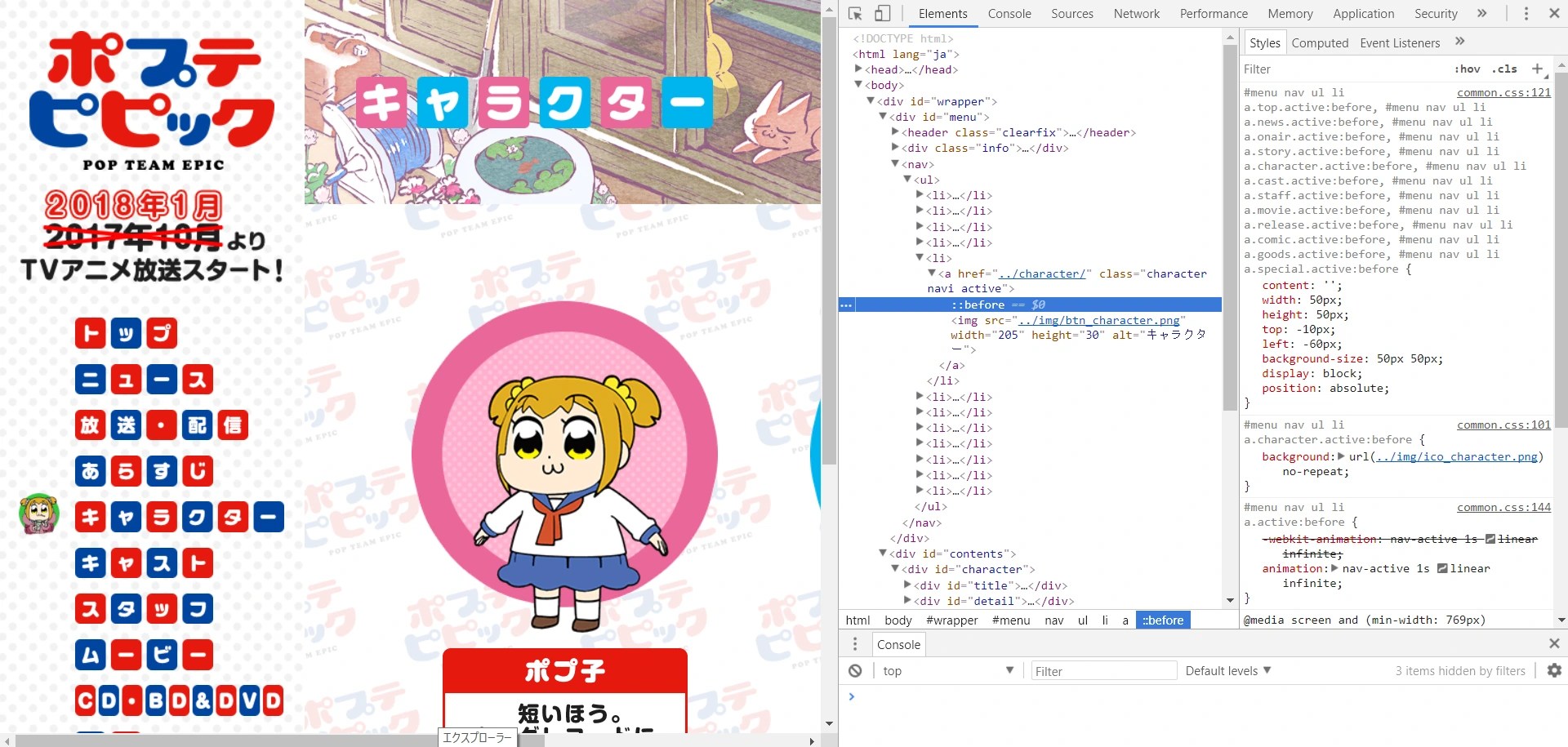
Task: Open easing editor on struck-through -webkit-animation
Action: [1490, 539]
